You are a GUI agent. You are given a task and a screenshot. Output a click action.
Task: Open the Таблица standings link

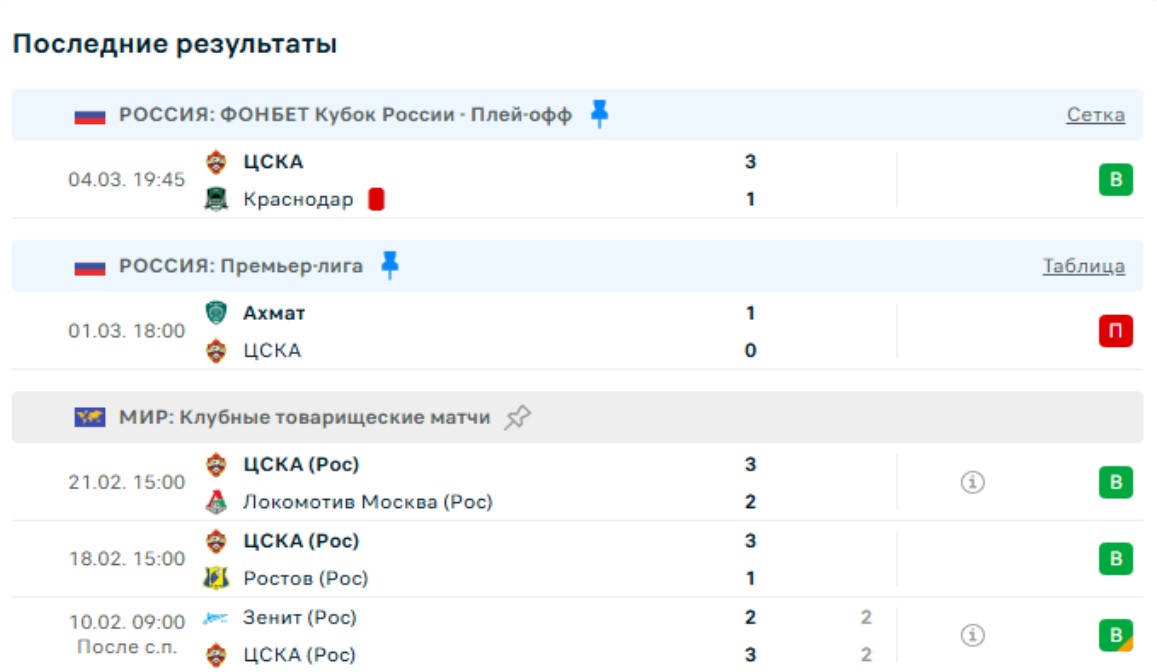[x=1083, y=266]
